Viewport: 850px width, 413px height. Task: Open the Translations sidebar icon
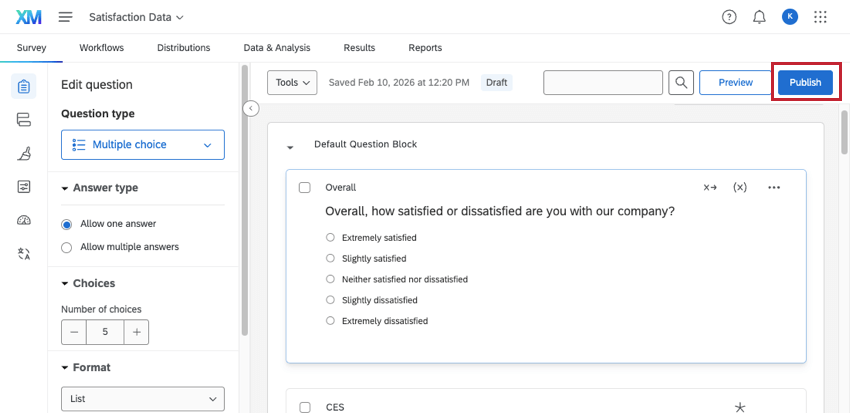[x=24, y=254]
